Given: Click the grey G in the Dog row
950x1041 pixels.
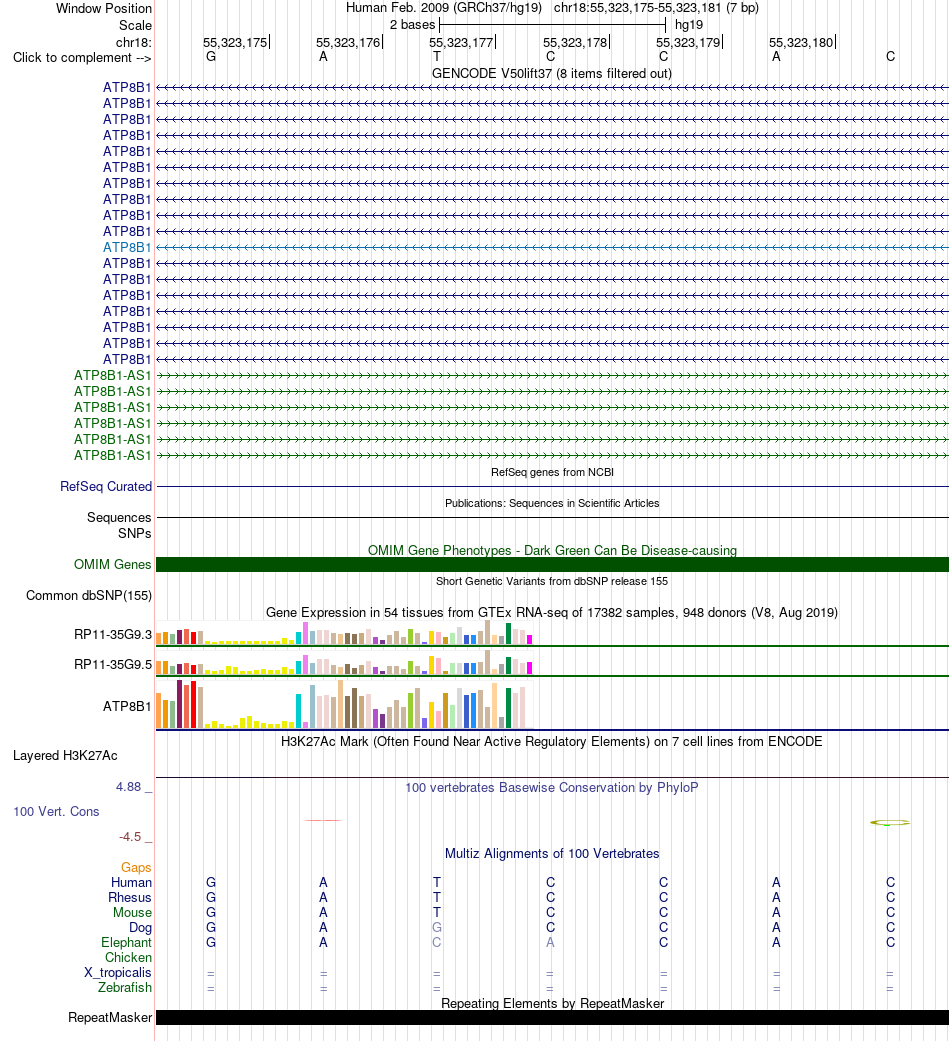Looking at the screenshot, I should tap(437, 927).
